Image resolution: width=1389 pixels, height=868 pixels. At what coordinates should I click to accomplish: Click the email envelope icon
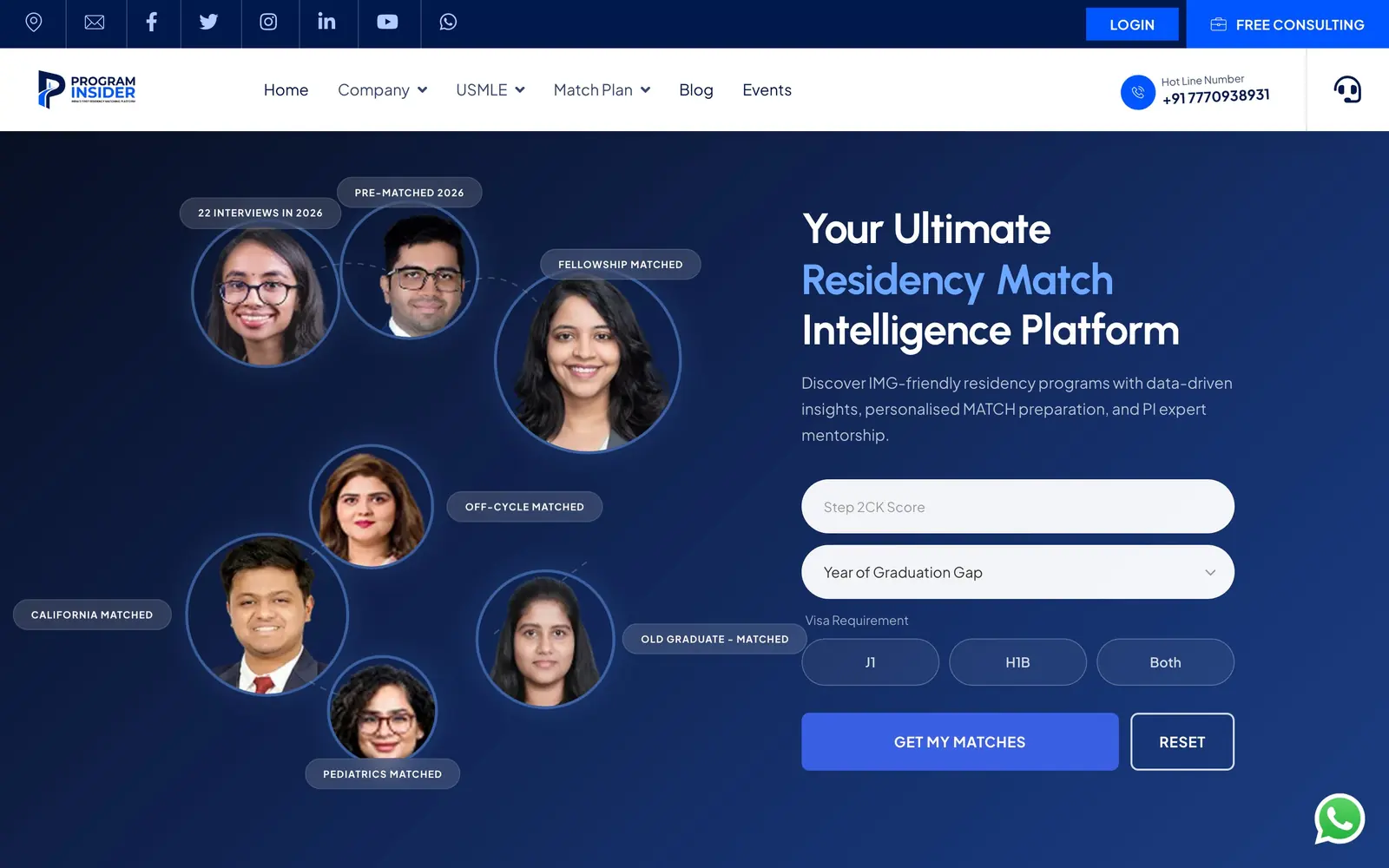click(95, 23)
